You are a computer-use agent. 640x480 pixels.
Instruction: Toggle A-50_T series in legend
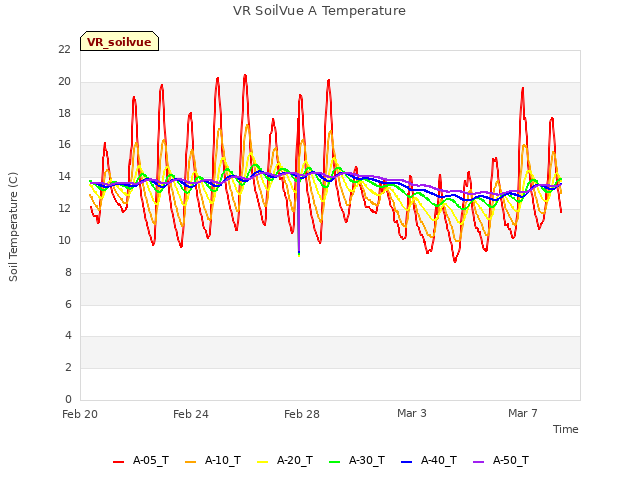(501, 460)
